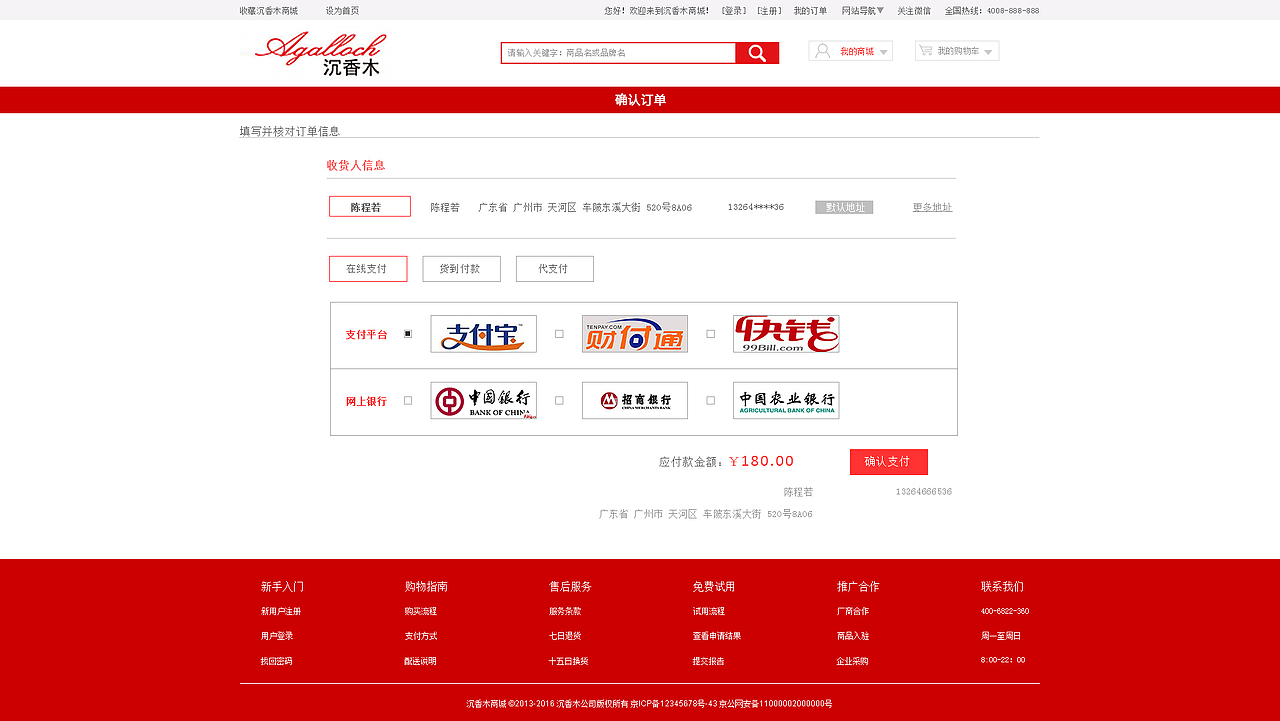This screenshot has height=721, width=1280.
Task: Open footer link 十五日换货
Action: (569, 661)
